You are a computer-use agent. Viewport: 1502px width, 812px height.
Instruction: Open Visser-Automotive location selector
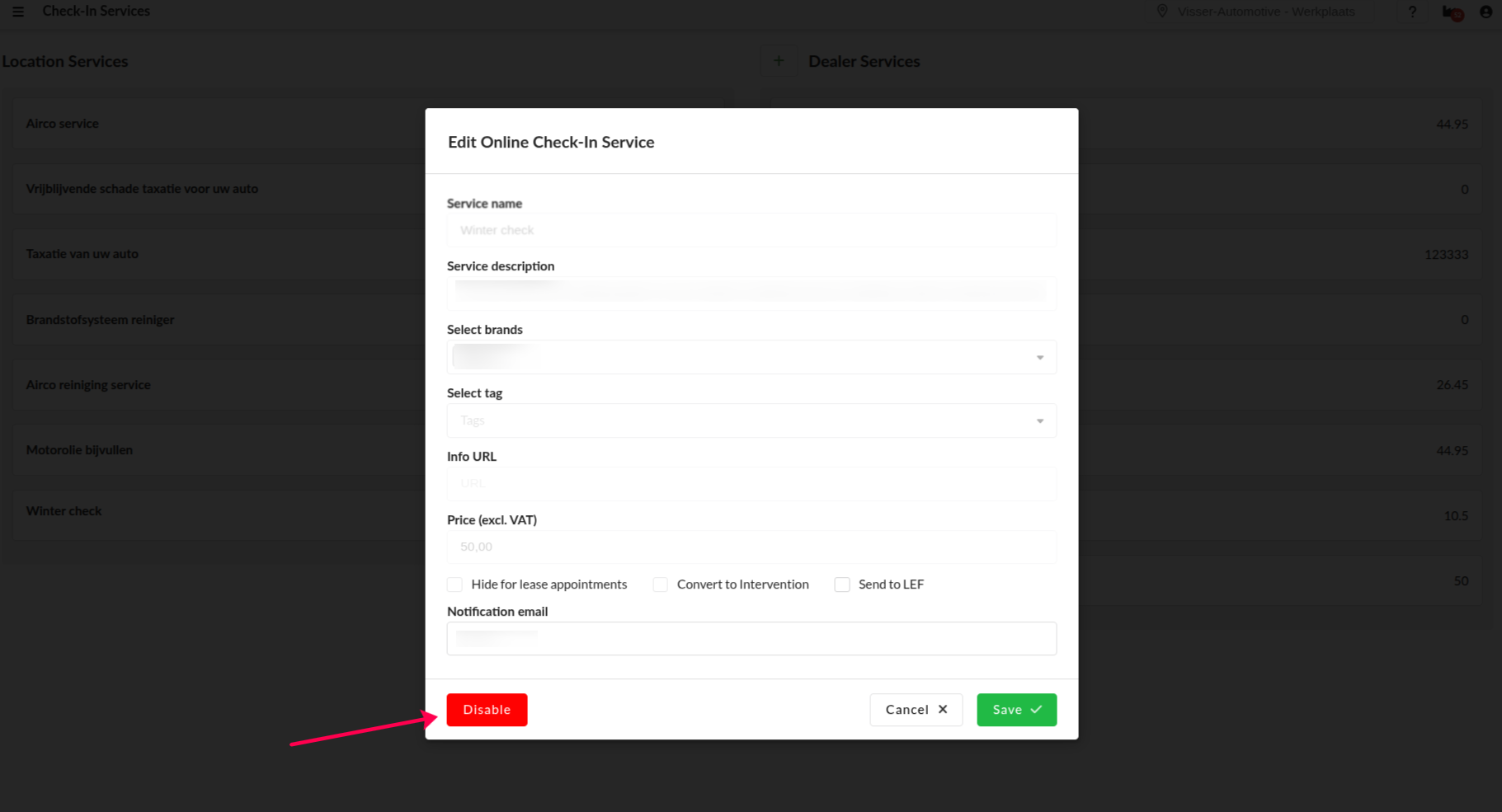pyautogui.click(x=1265, y=12)
